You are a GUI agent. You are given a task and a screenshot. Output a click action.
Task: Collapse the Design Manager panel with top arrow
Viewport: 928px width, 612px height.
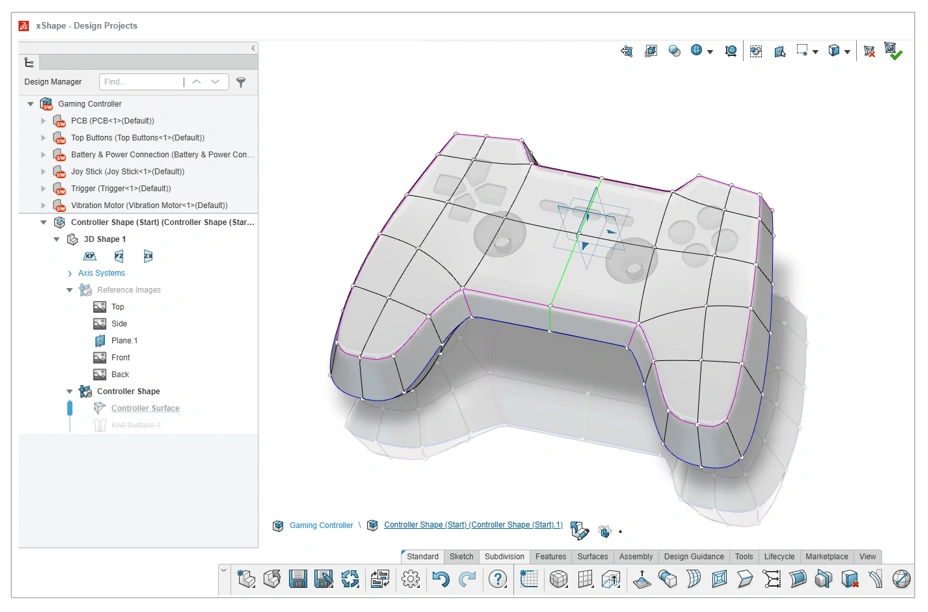pyautogui.click(x=253, y=48)
